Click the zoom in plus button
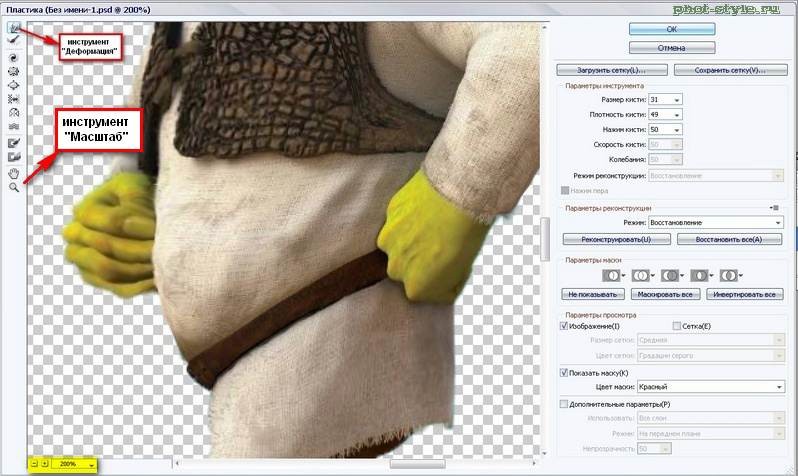Screen dimensions: 798x476 coord(45,464)
